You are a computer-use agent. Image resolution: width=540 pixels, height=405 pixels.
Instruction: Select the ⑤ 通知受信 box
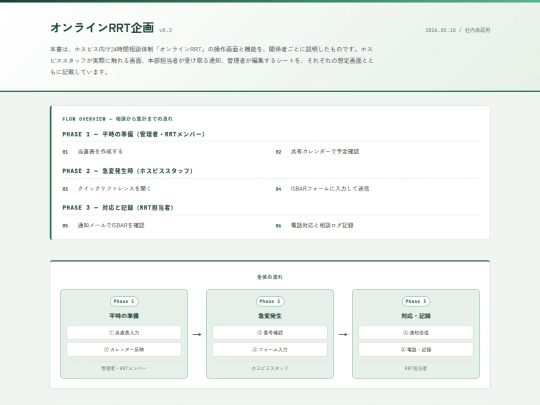[416, 333]
